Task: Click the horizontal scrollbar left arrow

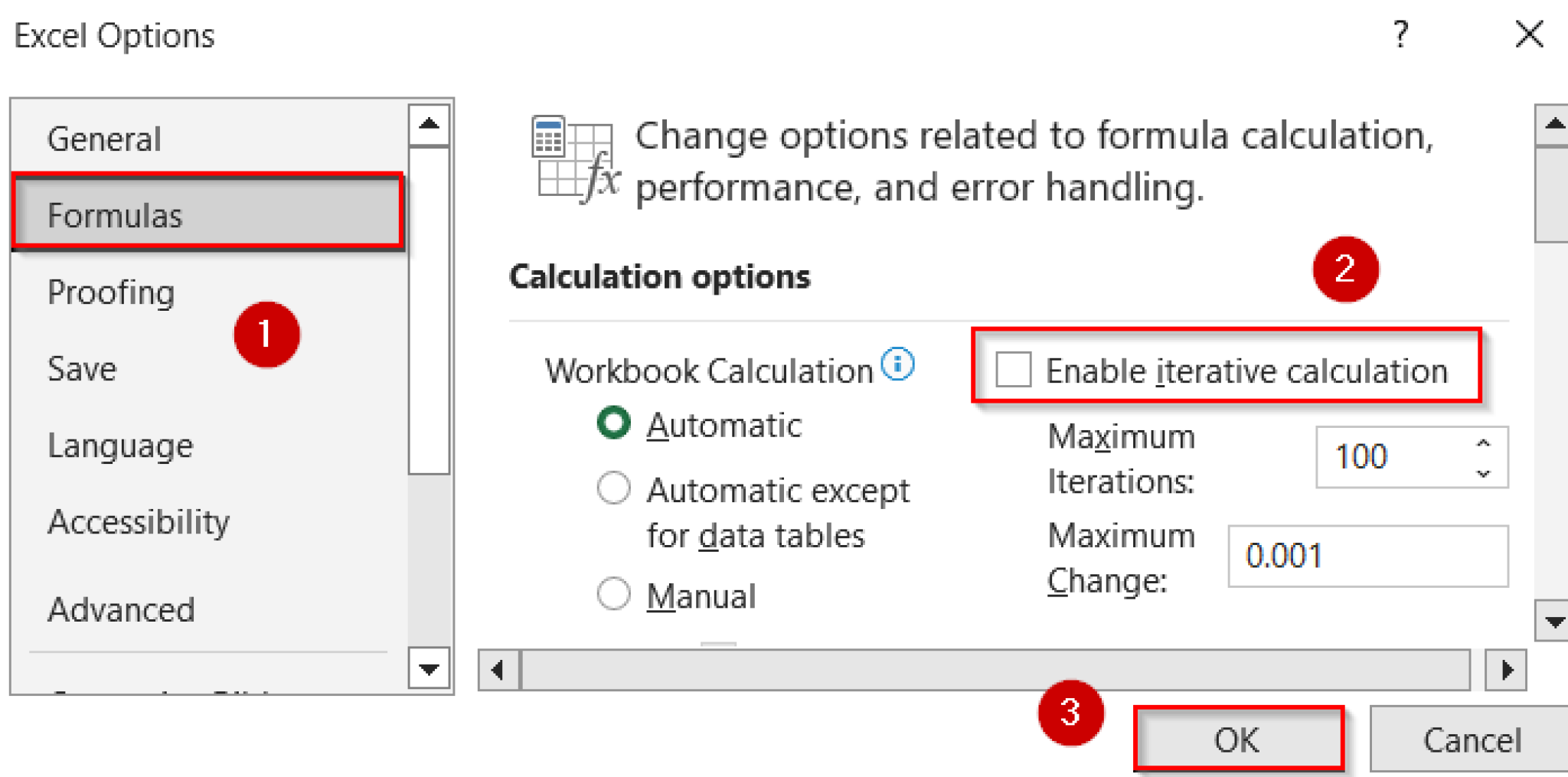Action: [x=498, y=670]
